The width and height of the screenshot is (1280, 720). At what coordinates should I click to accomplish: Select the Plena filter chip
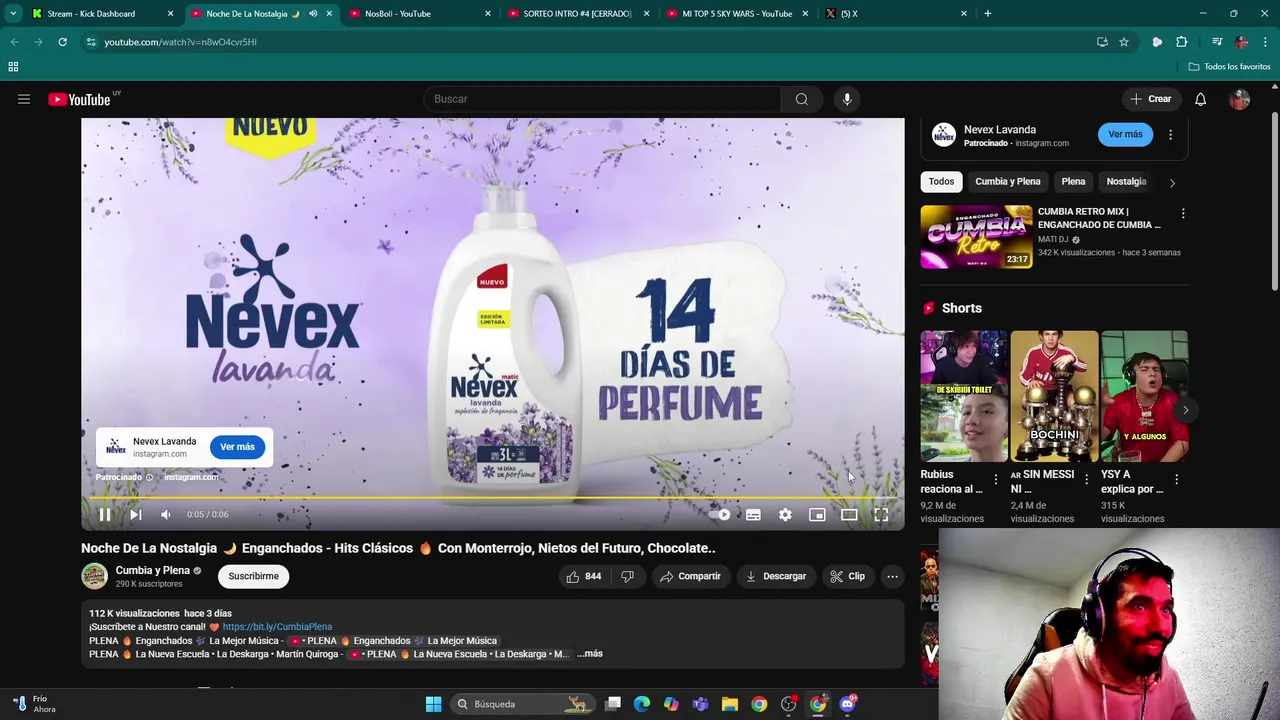coord(1073,181)
